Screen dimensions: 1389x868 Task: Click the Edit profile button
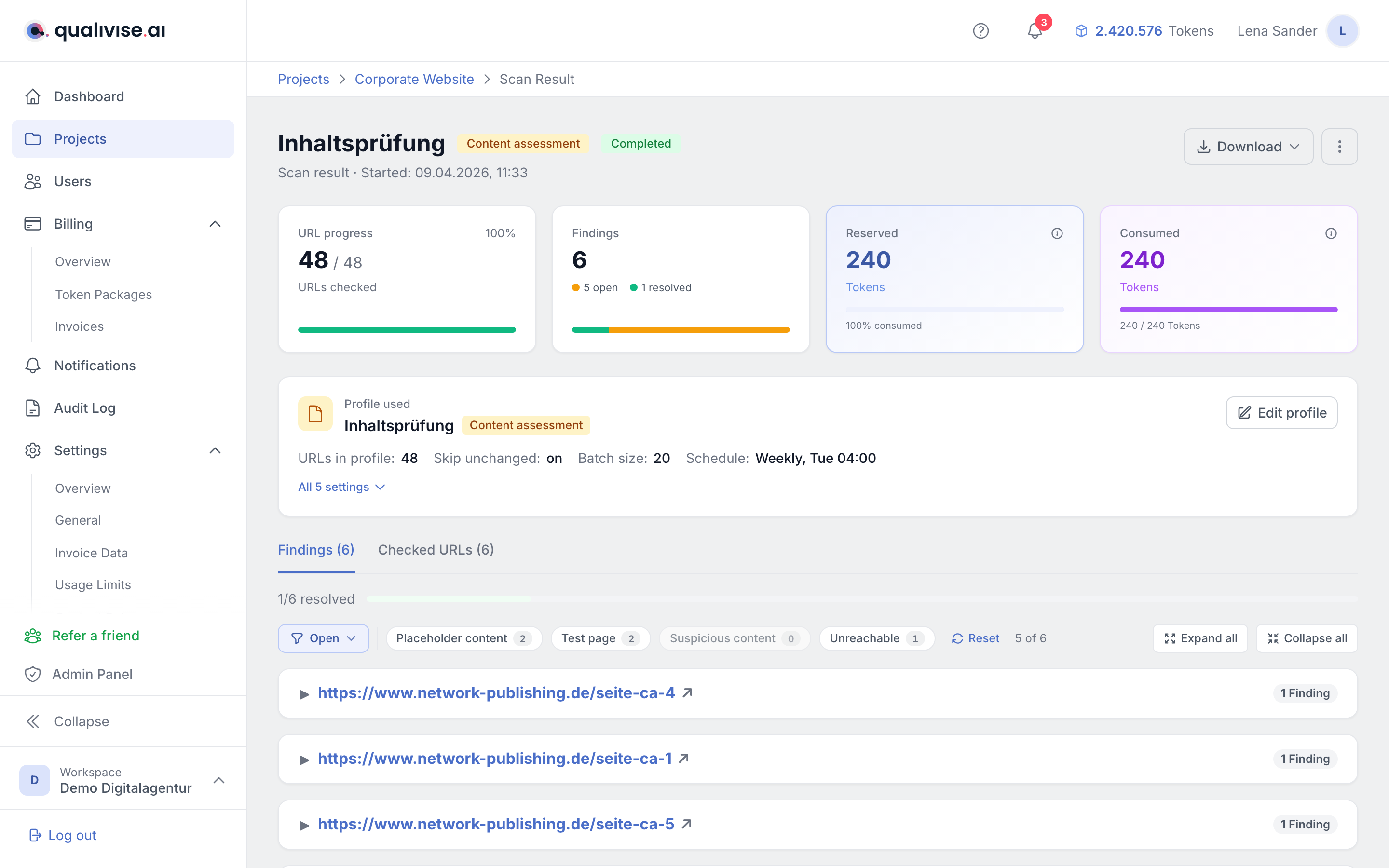(x=1281, y=413)
